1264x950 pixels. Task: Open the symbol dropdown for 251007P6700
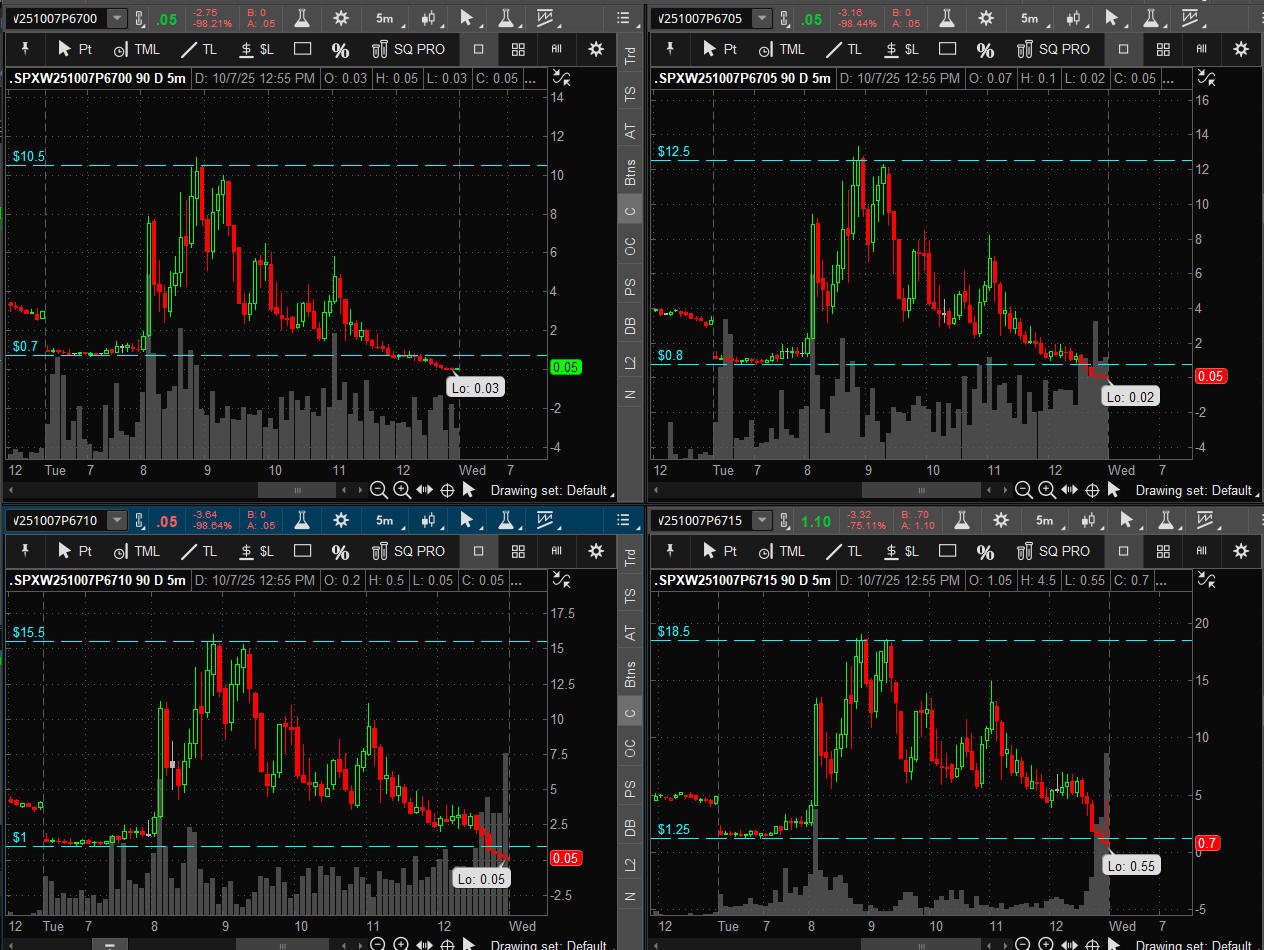coord(117,18)
